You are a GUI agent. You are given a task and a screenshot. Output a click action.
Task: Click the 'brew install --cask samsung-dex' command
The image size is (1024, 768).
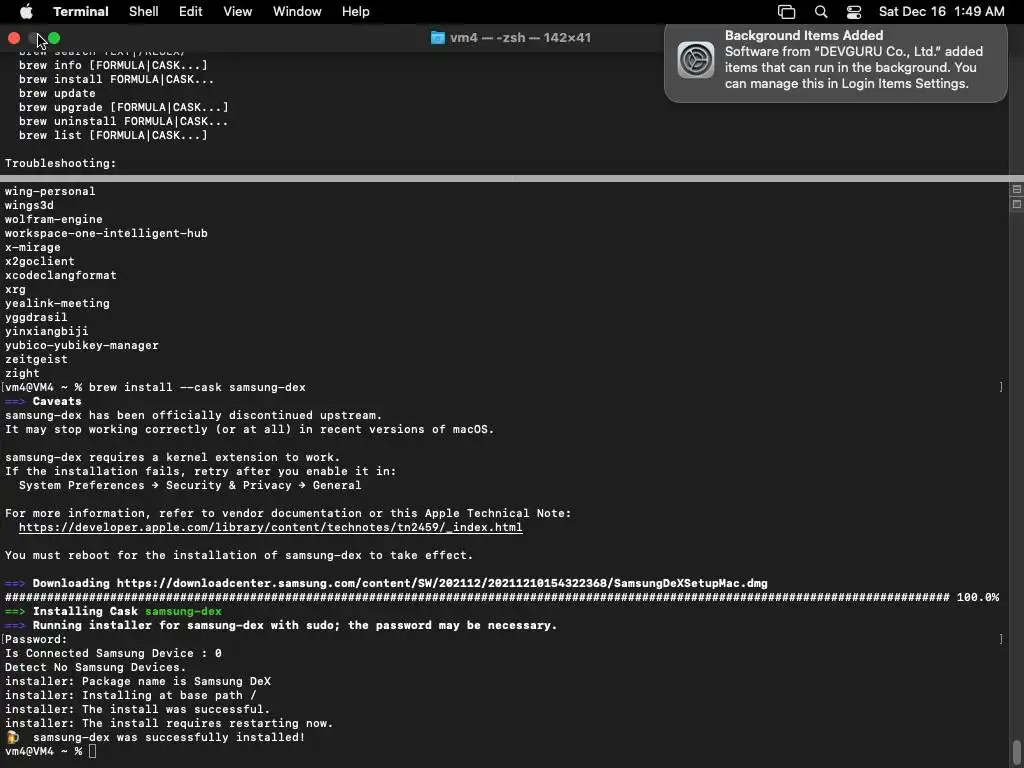tap(197, 387)
